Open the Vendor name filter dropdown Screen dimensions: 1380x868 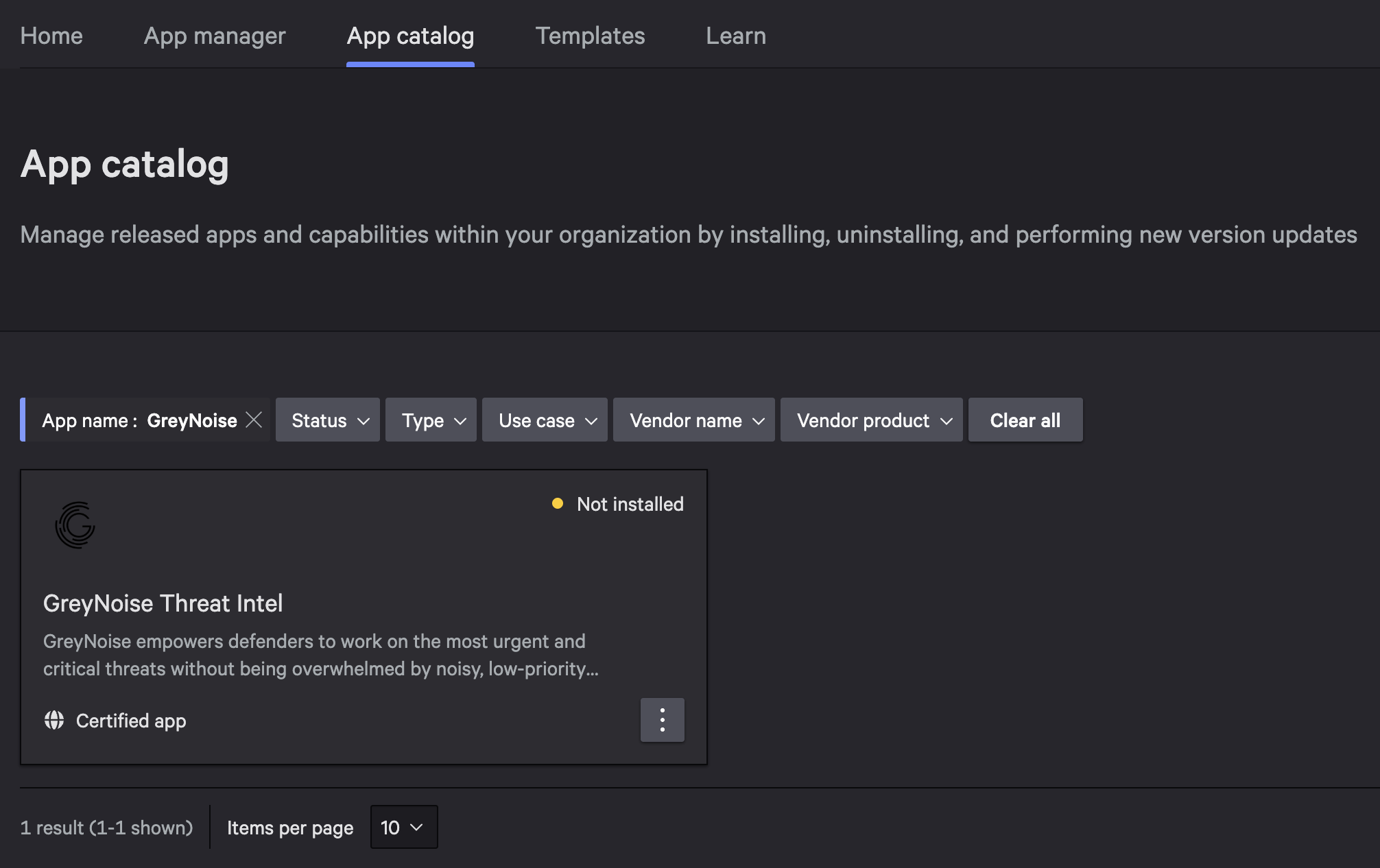pyautogui.click(x=693, y=420)
